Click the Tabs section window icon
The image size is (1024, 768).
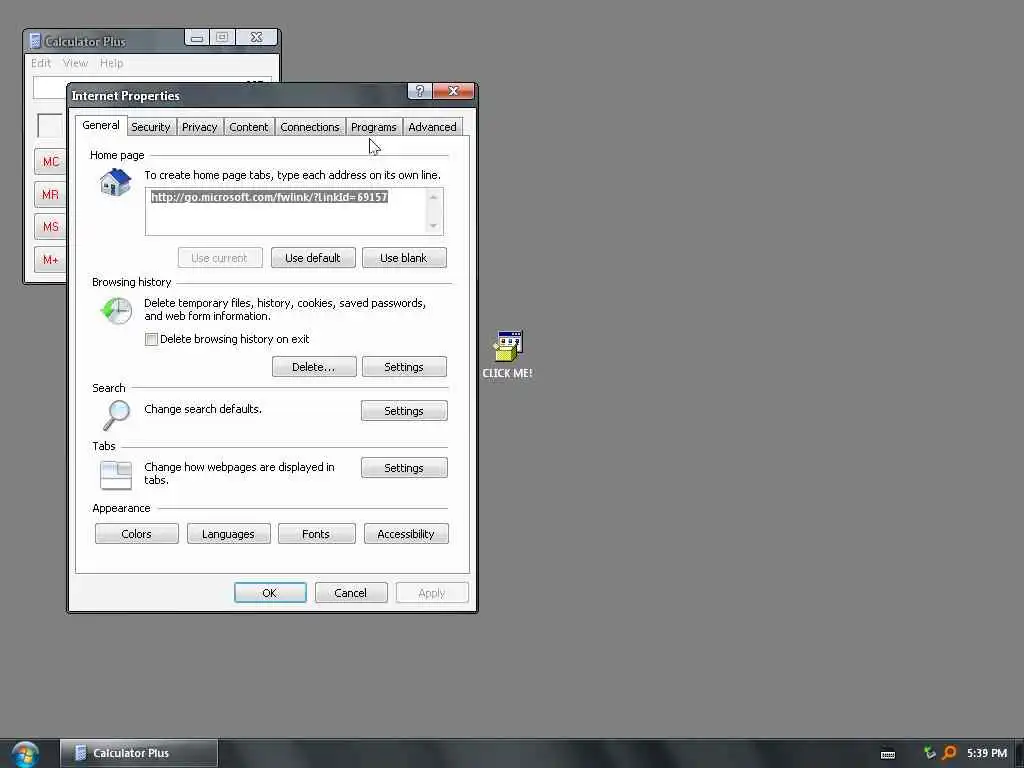116,475
